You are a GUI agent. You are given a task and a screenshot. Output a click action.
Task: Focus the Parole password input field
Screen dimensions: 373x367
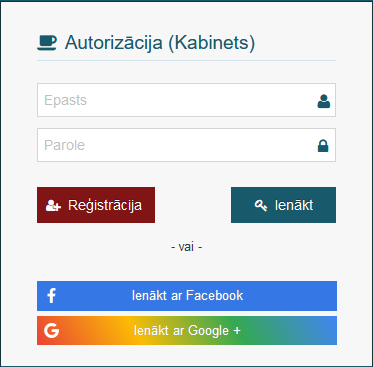click(x=186, y=145)
